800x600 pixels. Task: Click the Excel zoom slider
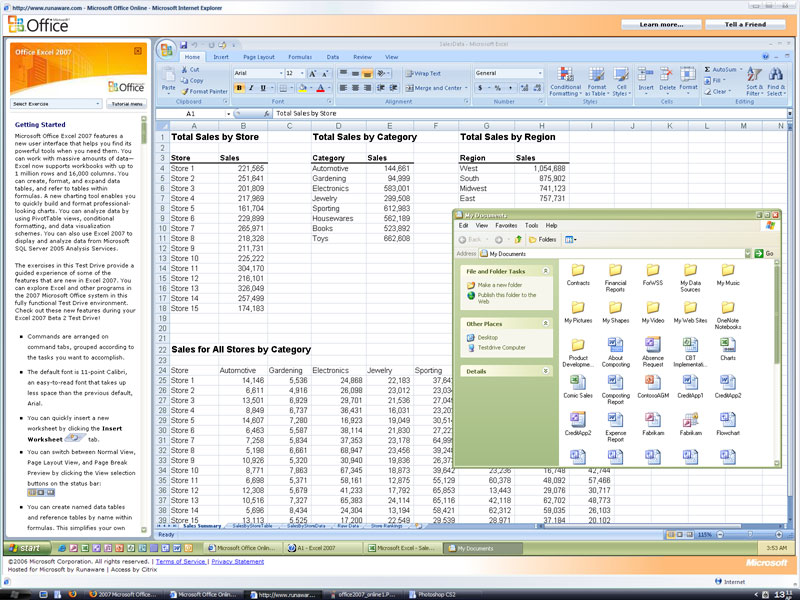point(749,535)
